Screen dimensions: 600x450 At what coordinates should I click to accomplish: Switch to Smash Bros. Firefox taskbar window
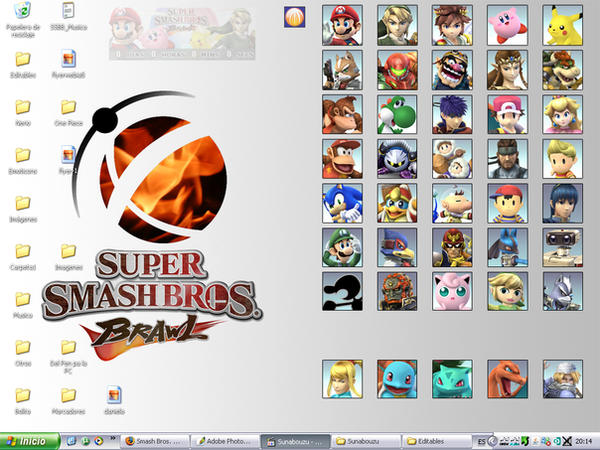(156, 442)
